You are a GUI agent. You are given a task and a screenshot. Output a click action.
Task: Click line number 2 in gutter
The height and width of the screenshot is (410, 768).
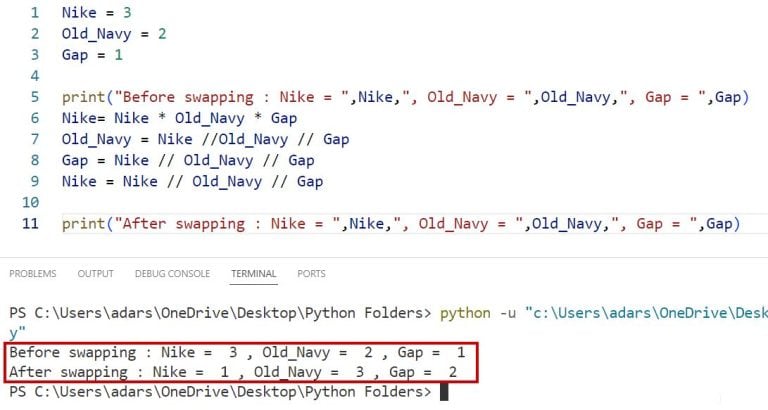tap(35, 34)
